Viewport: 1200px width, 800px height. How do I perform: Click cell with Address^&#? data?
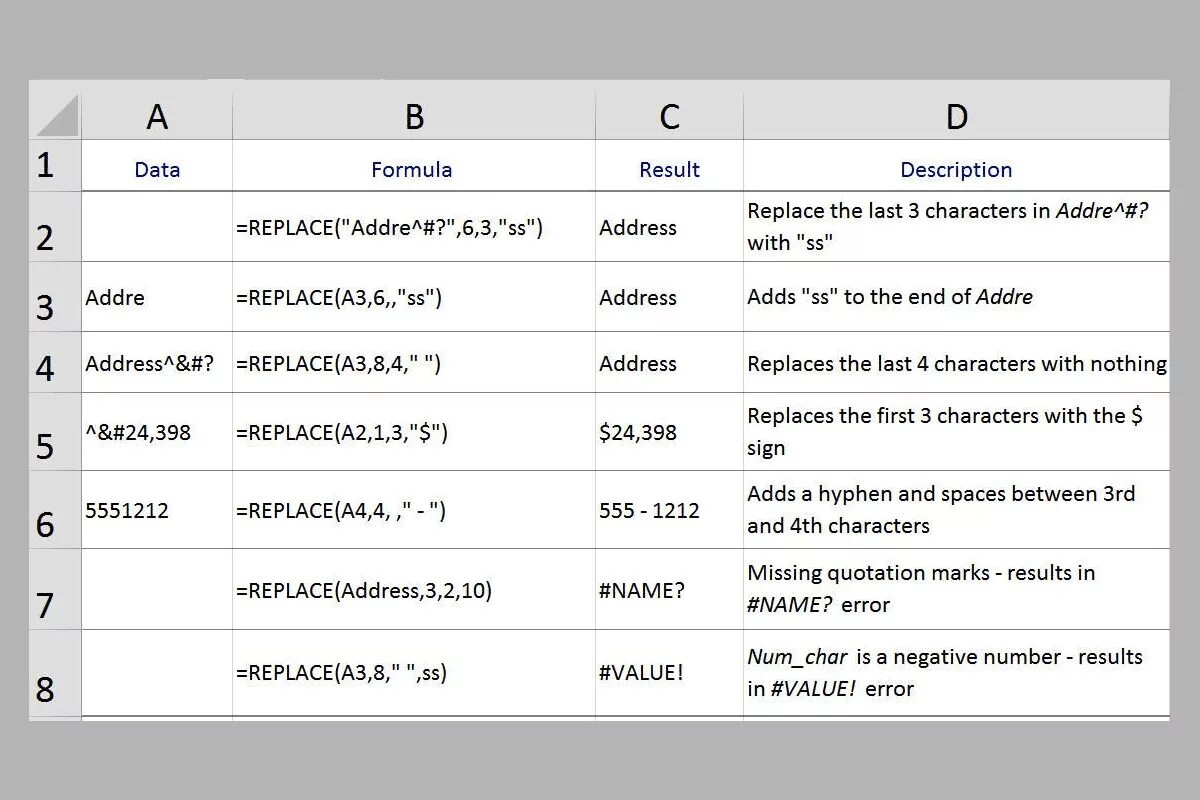click(x=157, y=363)
